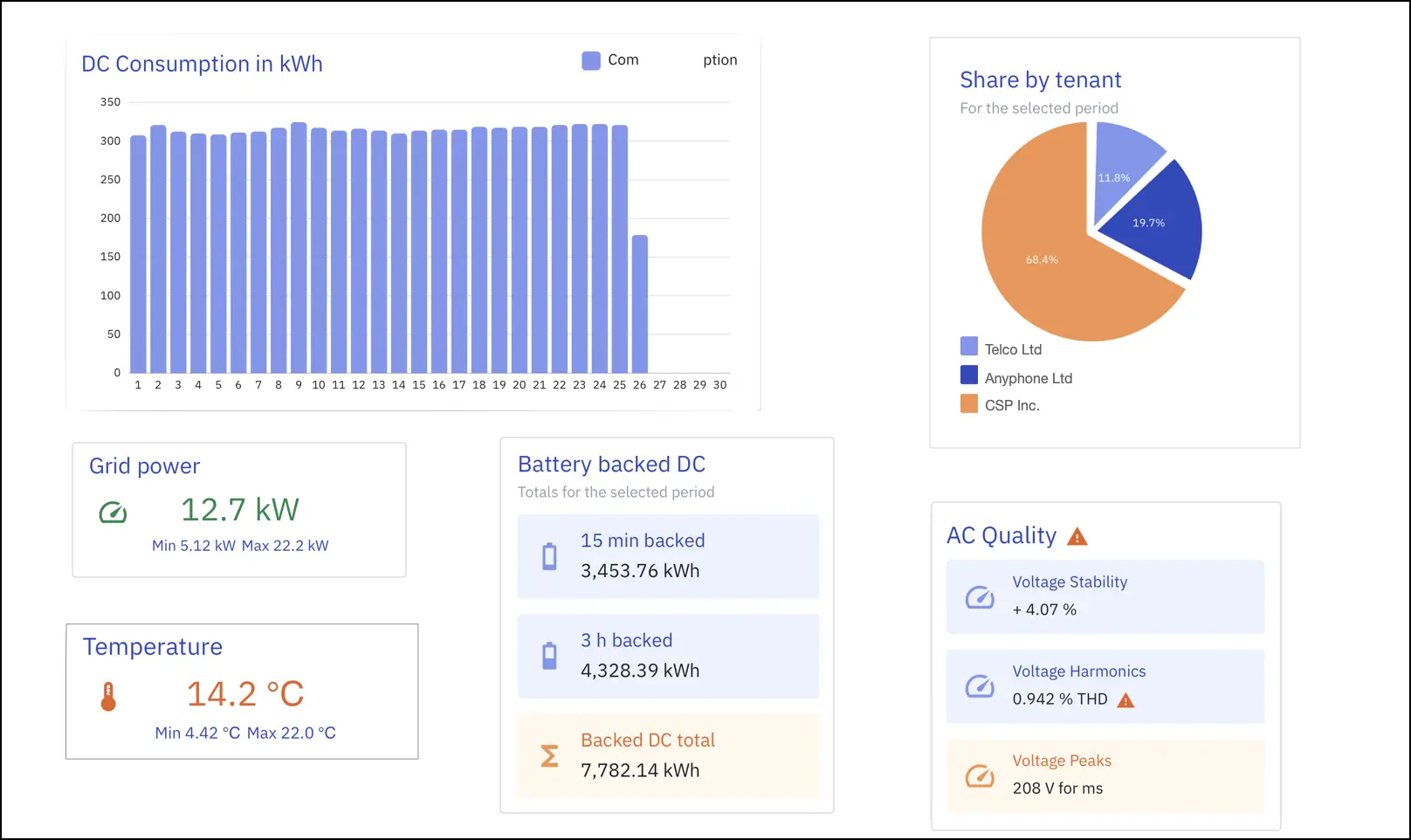Click the 15 min backed battery icon
The height and width of the screenshot is (840, 1411).
point(549,556)
